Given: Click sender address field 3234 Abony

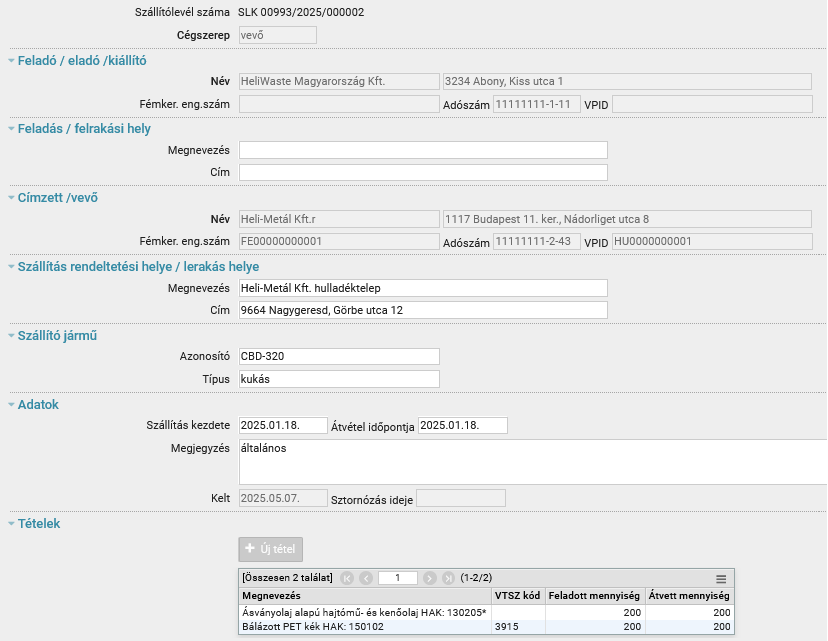Looking at the screenshot, I should point(627,81).
